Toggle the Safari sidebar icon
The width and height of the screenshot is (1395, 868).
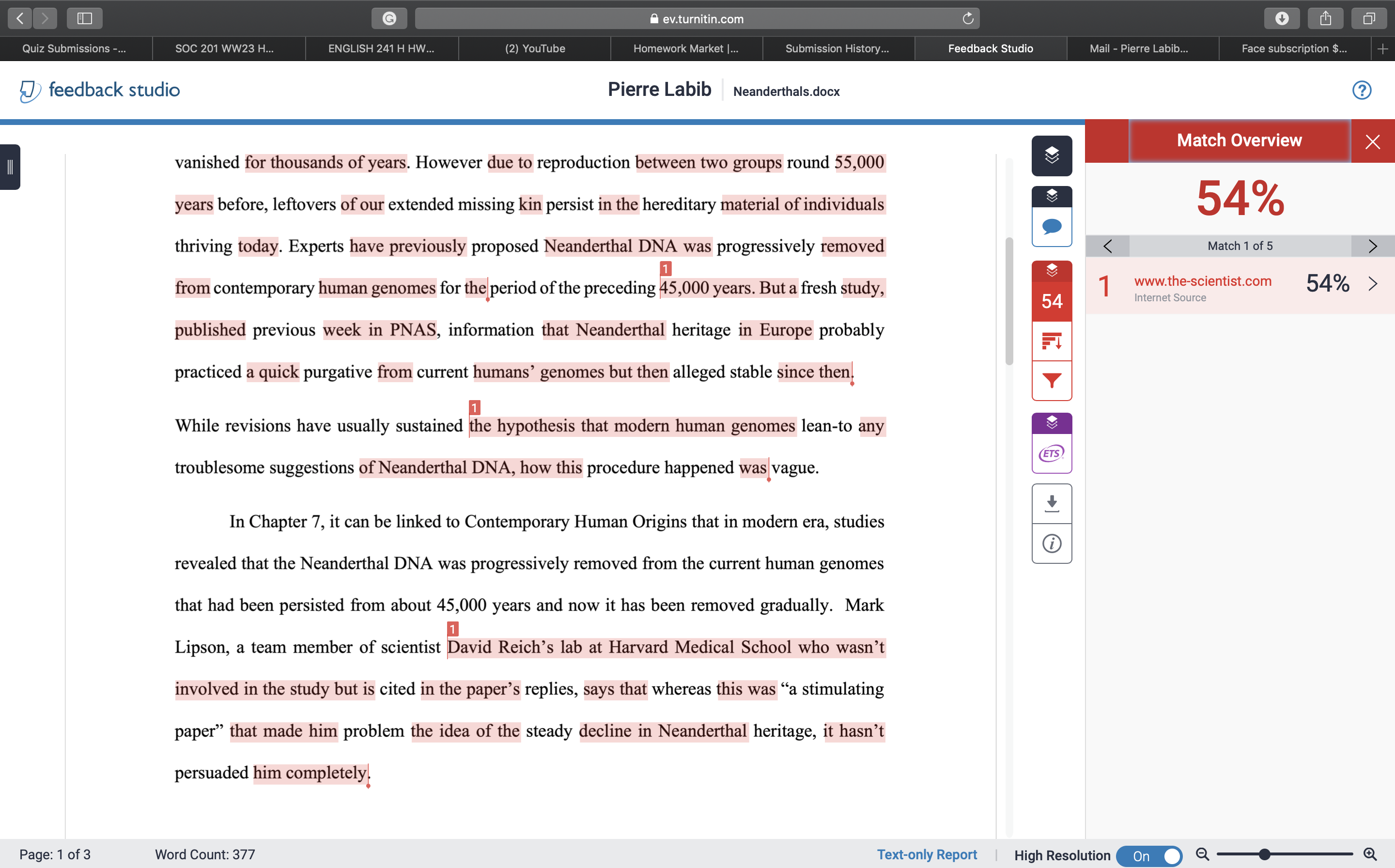coord(84,18)
